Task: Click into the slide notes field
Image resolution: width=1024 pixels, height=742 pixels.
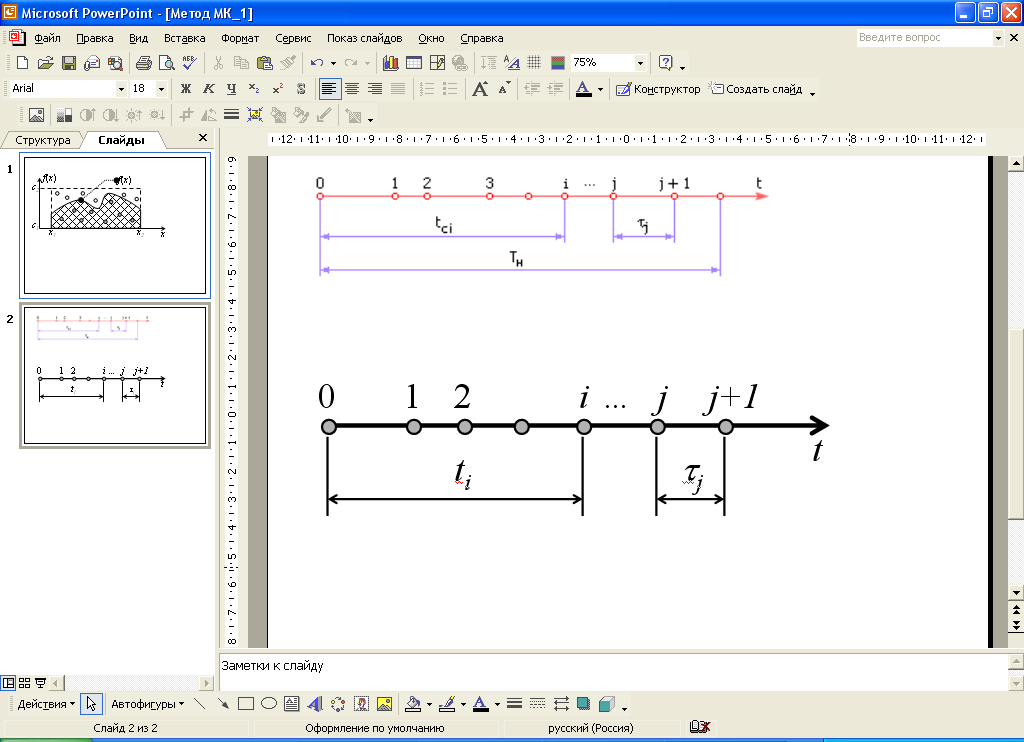Action: [613, 671]
